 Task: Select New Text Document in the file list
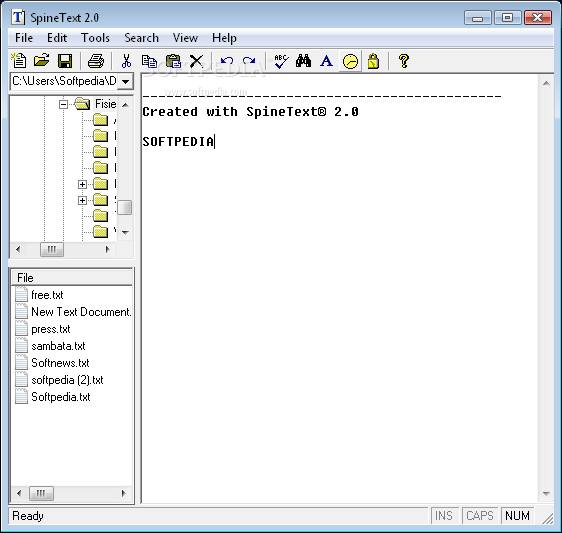[x=81, y=312]
